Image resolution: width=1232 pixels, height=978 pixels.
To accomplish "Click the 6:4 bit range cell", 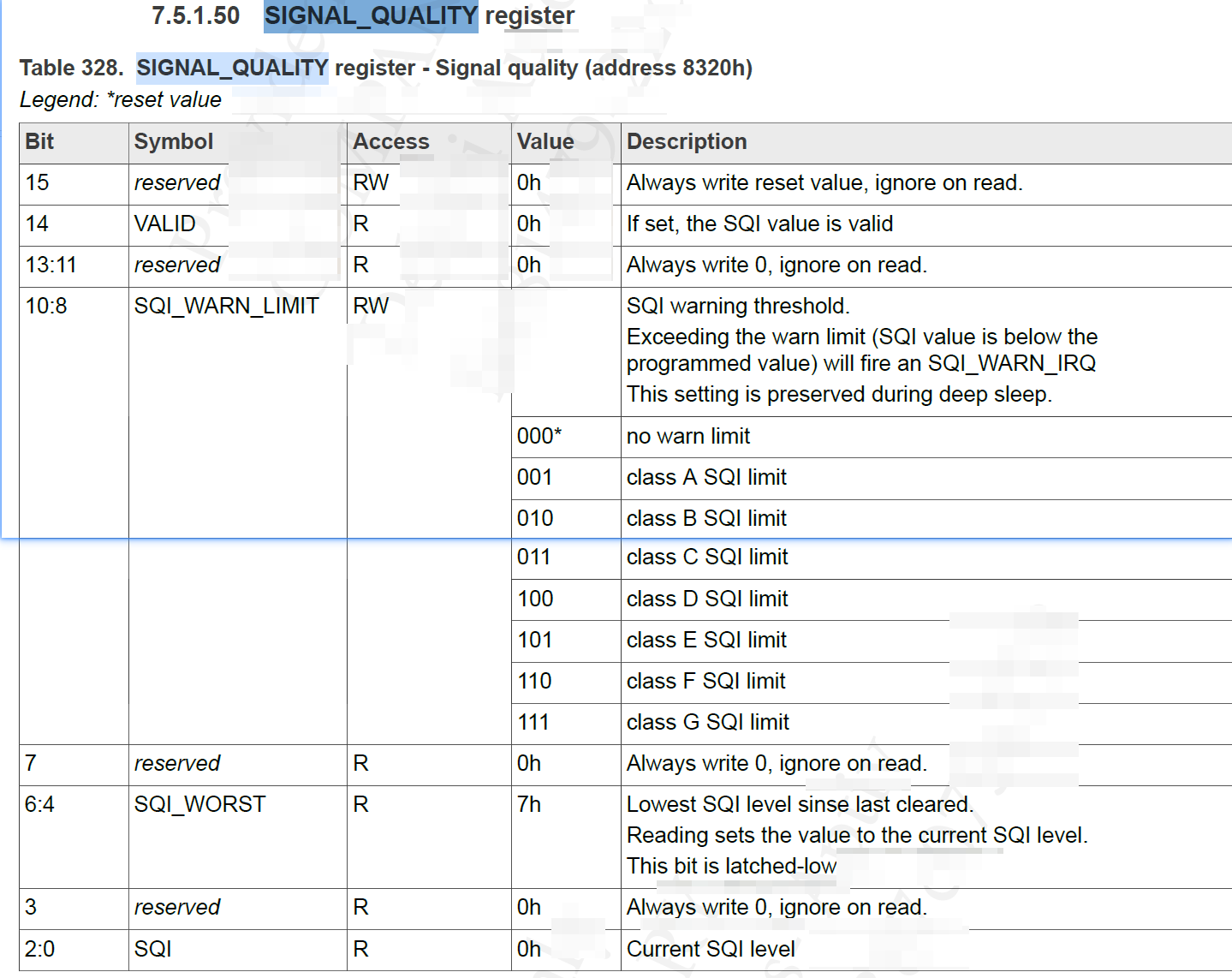I will [39, 804].
